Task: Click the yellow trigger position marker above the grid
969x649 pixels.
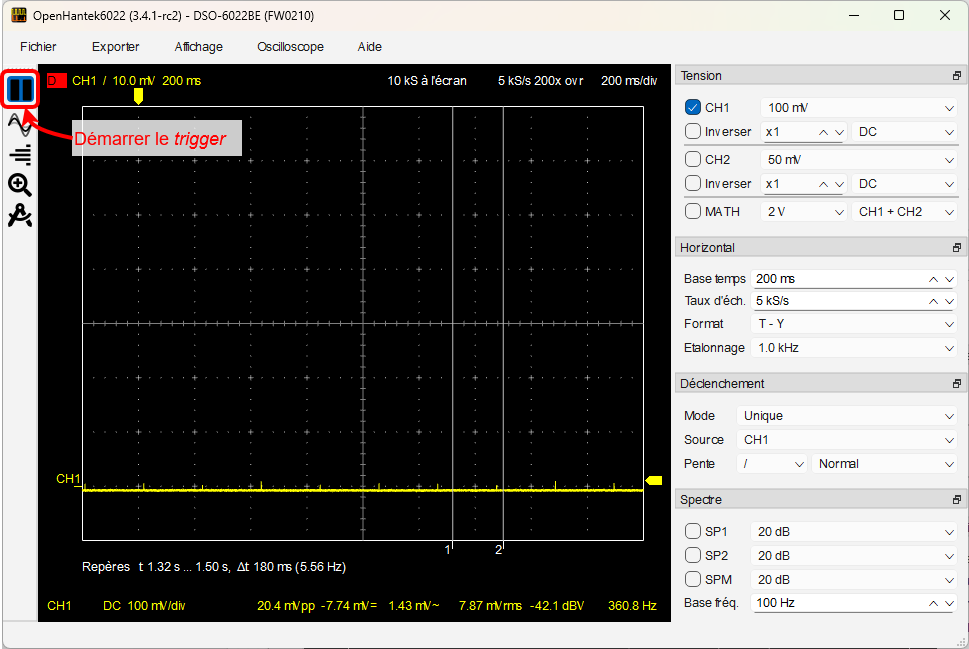Action: tap(138, 96)
